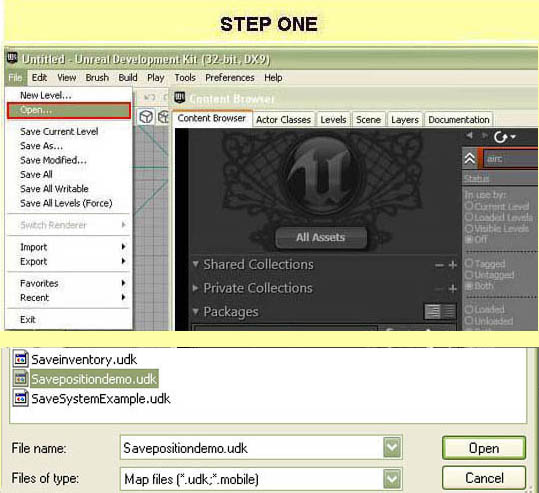Click the Save All menu entry
The width and height of the screenshot is (539, 493).
click(x=69, y=175)
